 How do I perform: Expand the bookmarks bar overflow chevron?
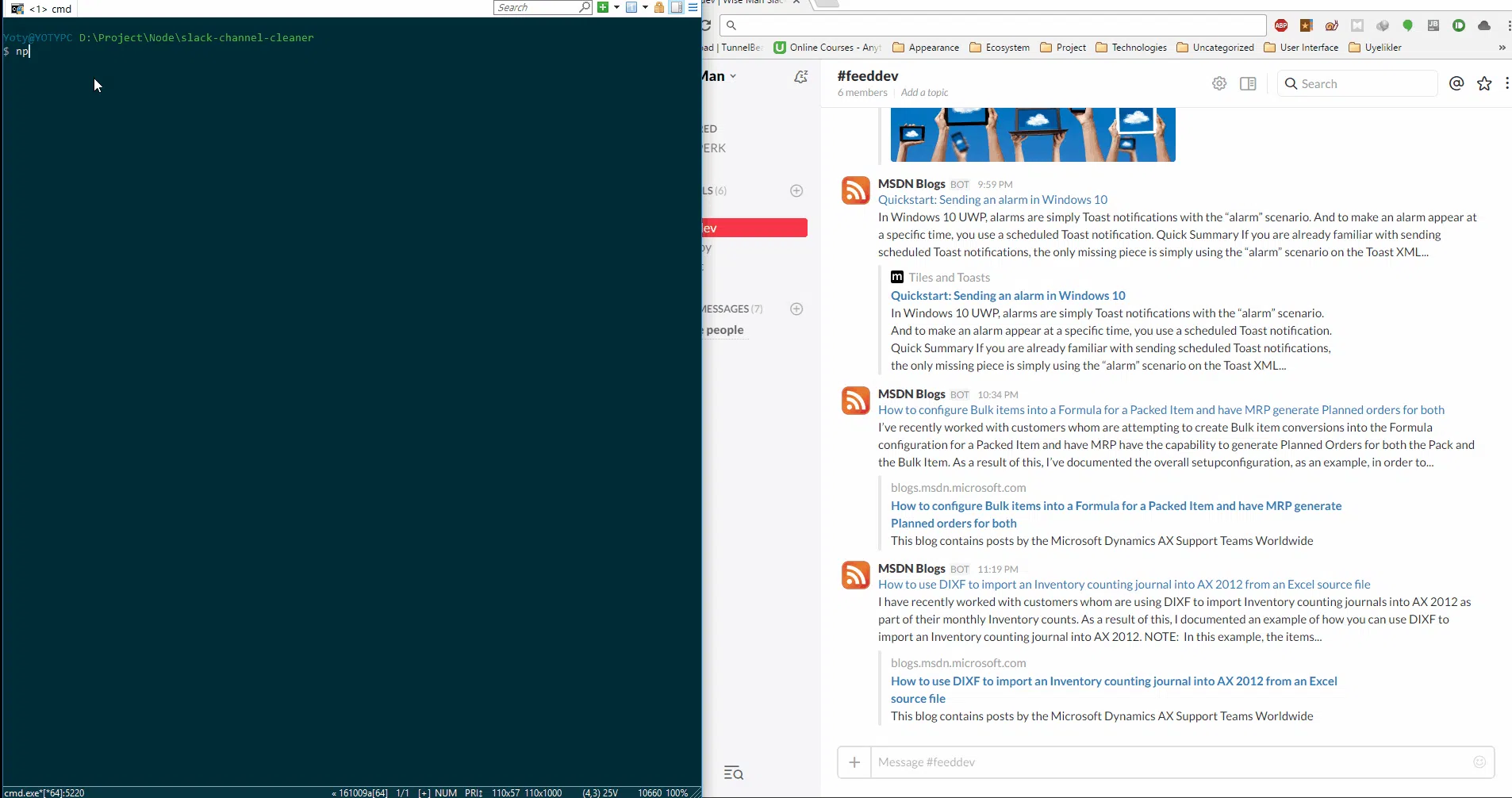pos(1502,48)
